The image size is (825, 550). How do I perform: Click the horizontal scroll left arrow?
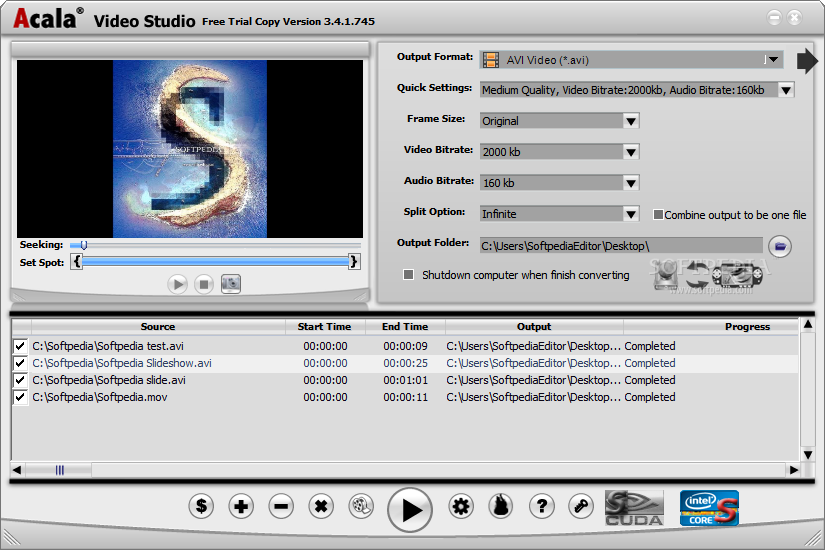[x=17, y=470]
